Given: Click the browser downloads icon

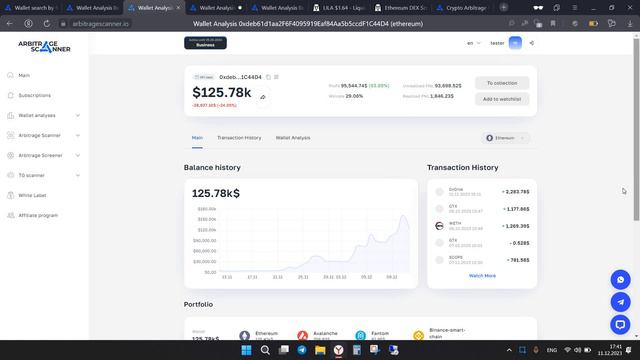Looking at the screenshot, I should pos(630,24).
